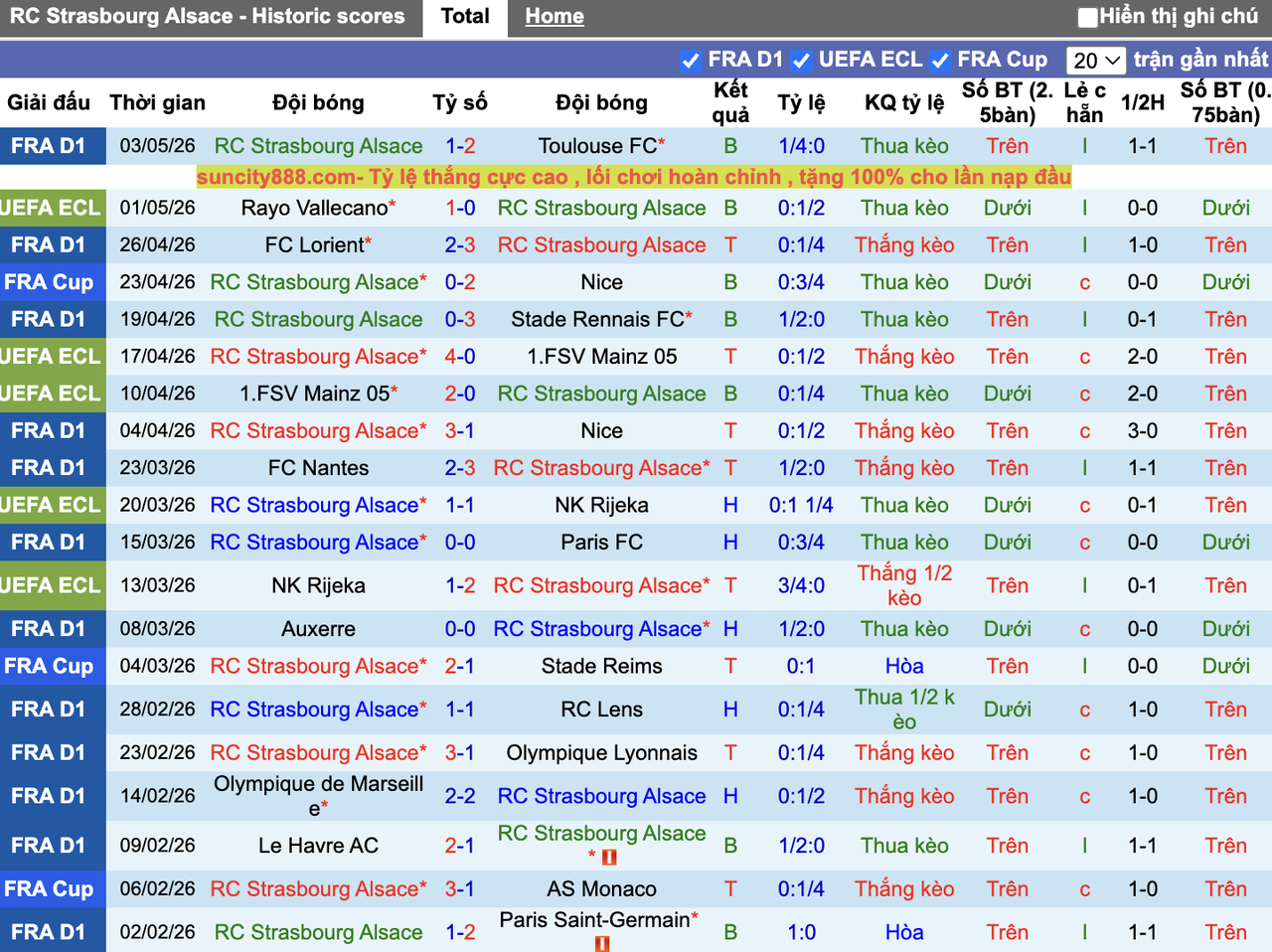Click the 0-3 score versus Stade Rennais

[x=460, y=319]
